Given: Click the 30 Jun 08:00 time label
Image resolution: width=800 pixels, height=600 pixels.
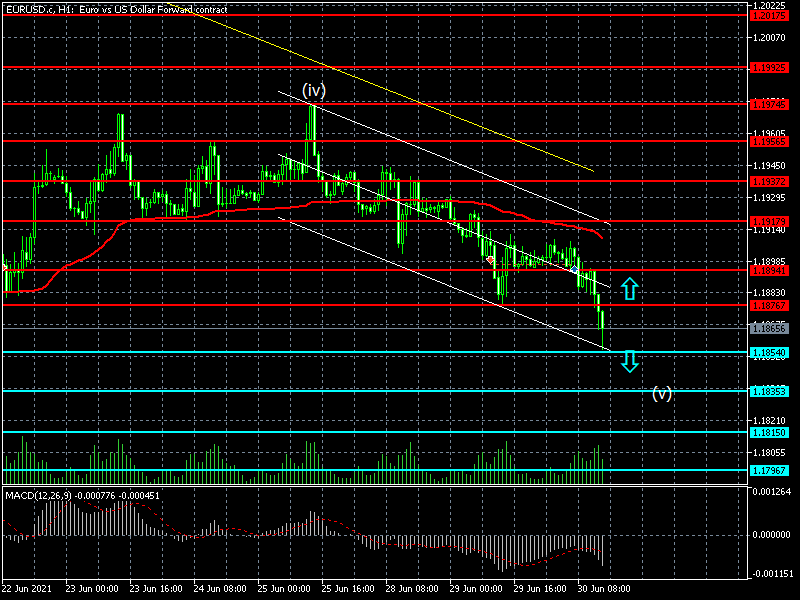Looking at the screenshot, I should click(604, 590).
